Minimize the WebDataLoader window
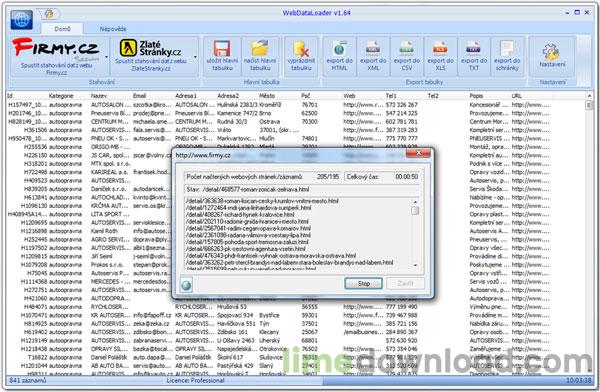Viewport: 600px width, 392px height. [x=567, y=13]
